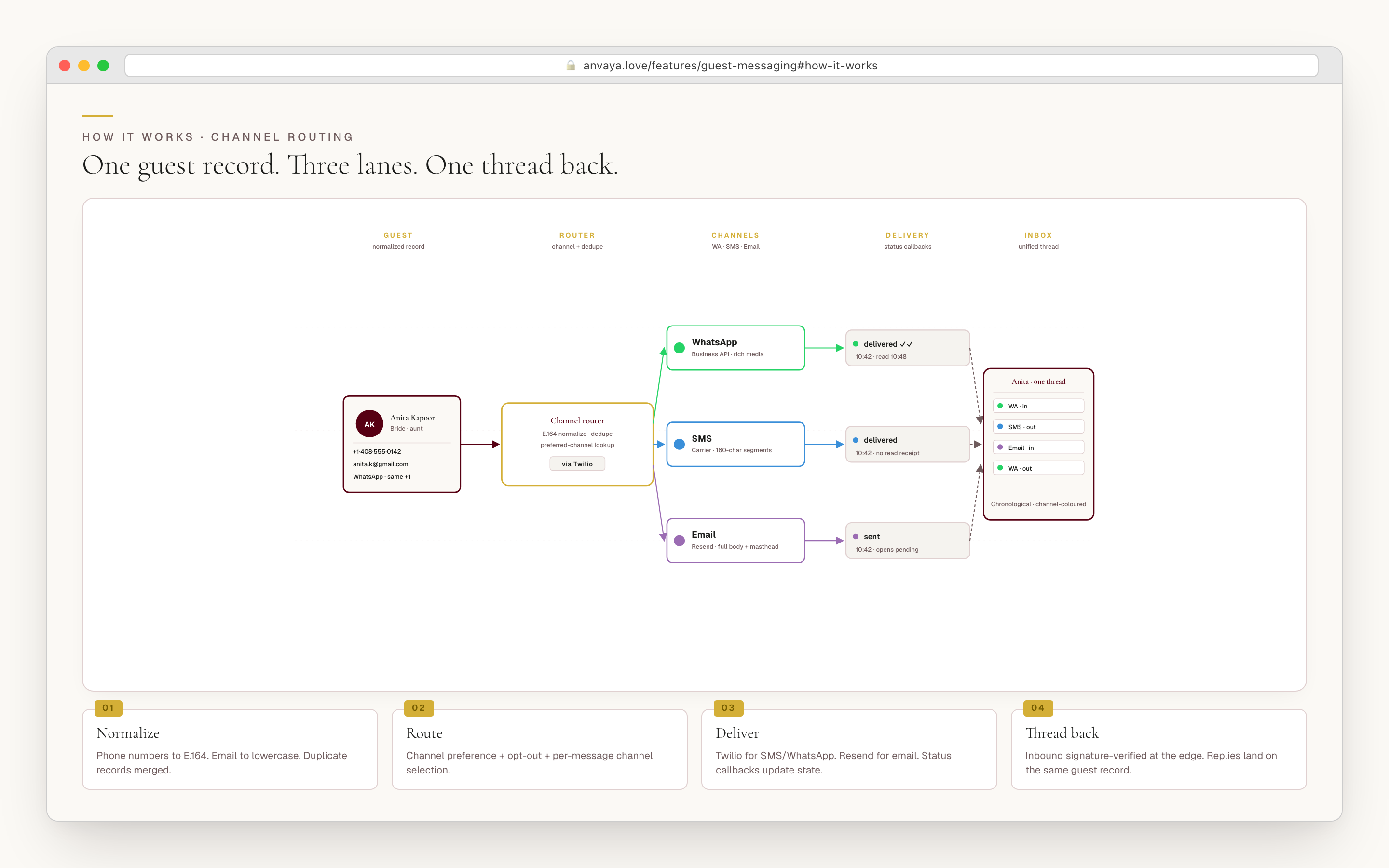Click the CHANNELS column label

click(735, 235)
